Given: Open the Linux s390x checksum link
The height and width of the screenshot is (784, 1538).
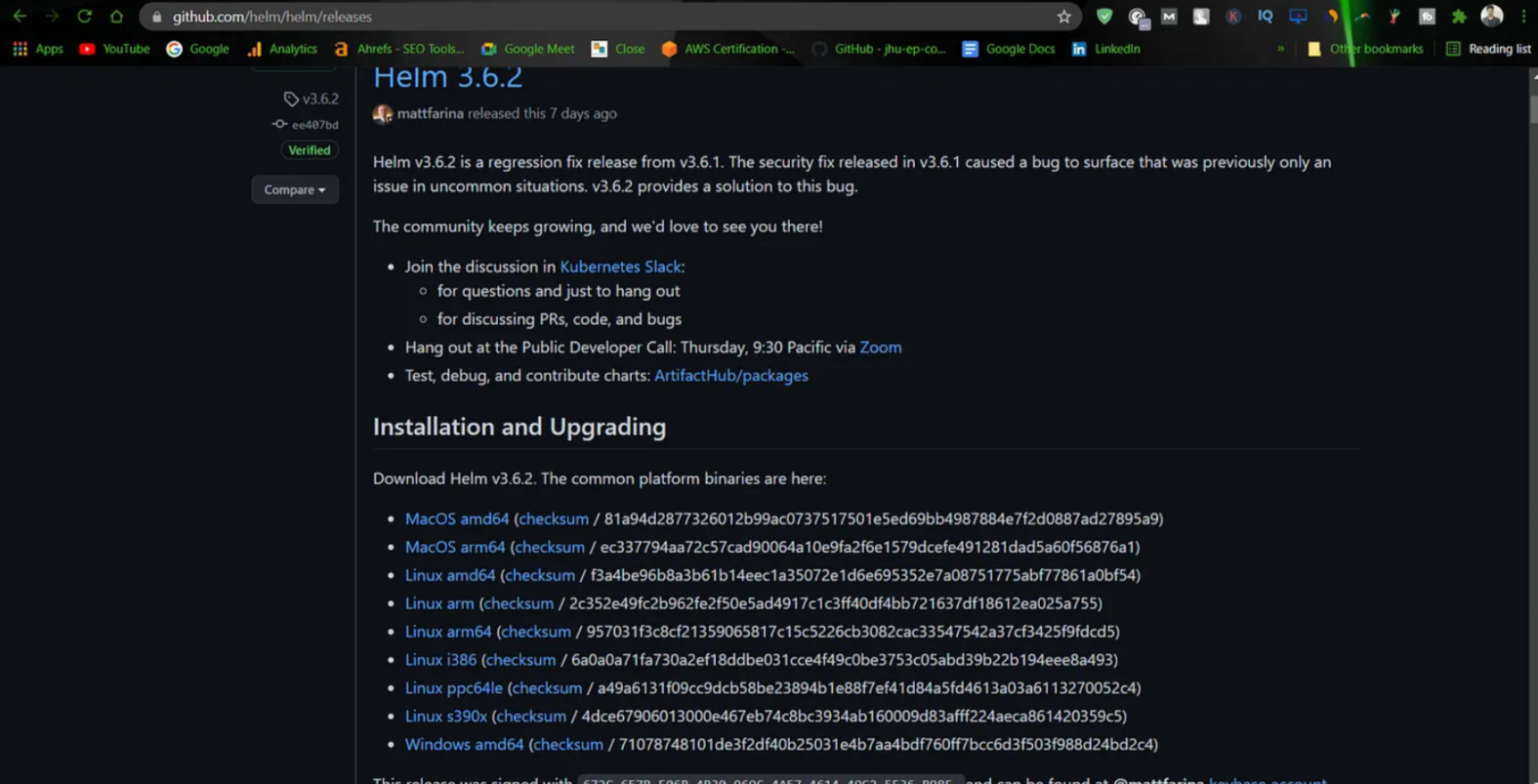Looking at the screenshot, I should click(x=531, y=717).
